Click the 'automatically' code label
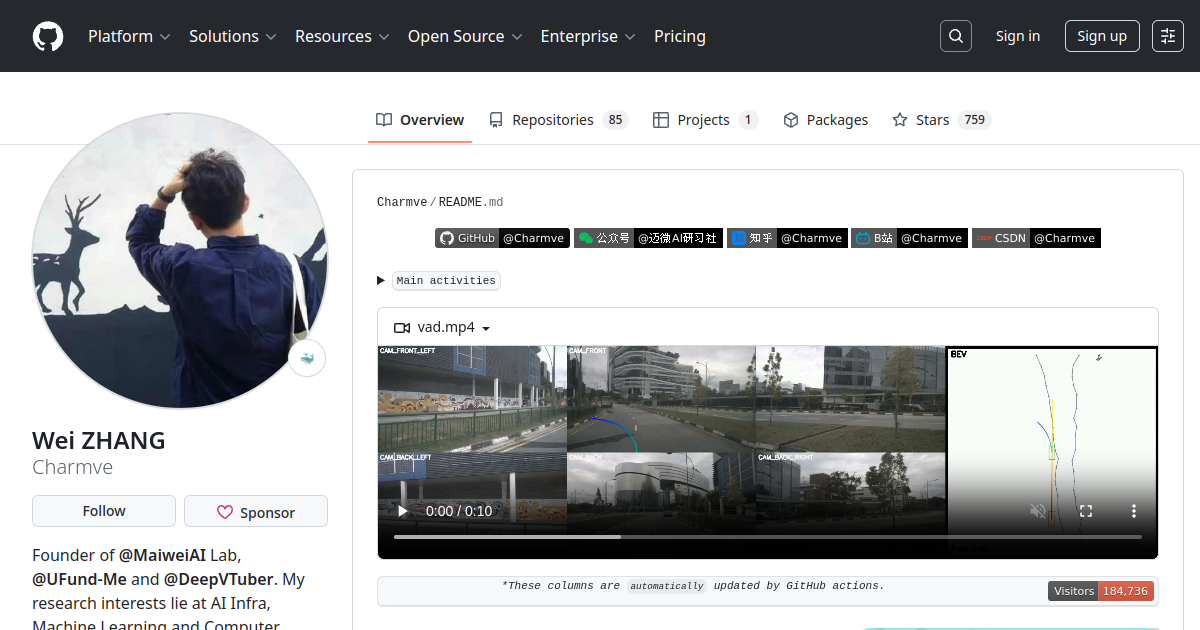Image resolution: width=1200 pixels, height=630 pixels. click(667, 586)
